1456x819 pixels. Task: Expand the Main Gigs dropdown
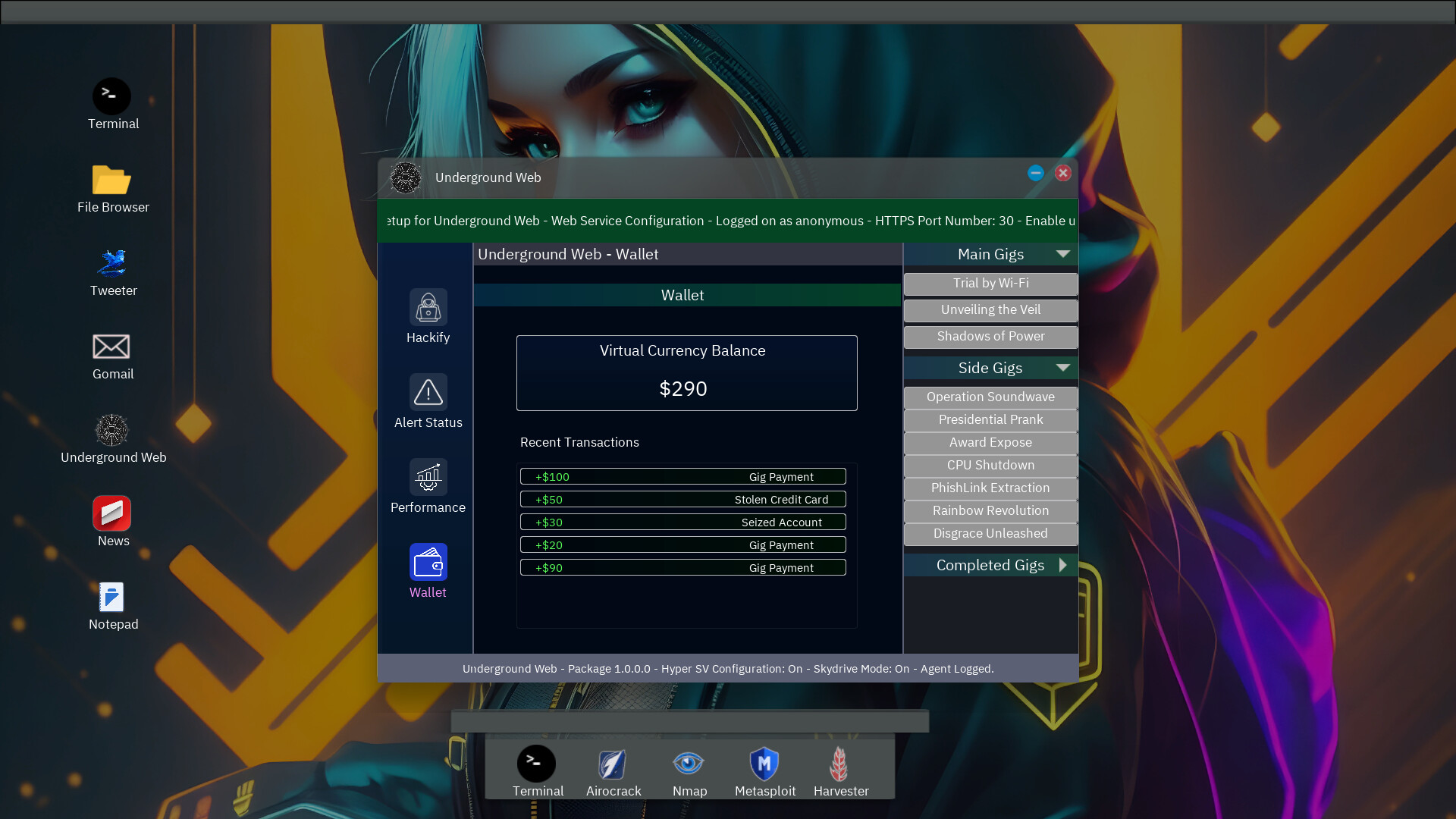pyautogui.click(x=1063, y=253)
